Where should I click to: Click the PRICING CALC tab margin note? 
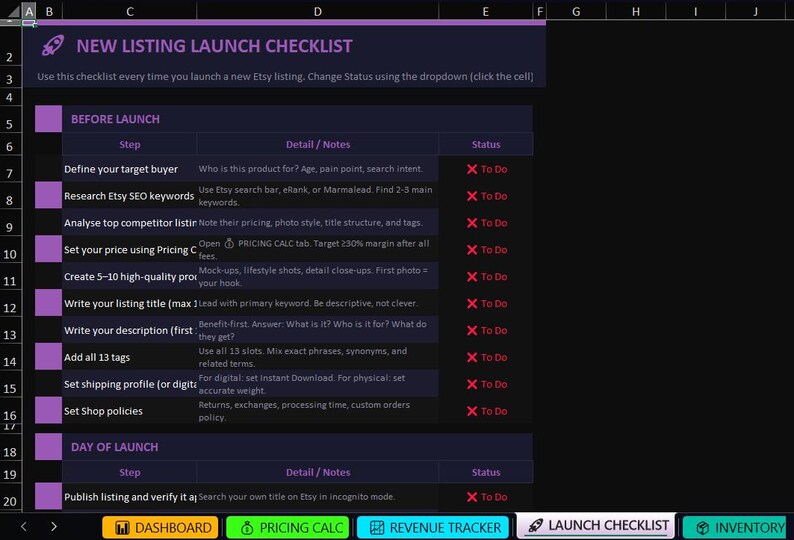coord(317,250)
